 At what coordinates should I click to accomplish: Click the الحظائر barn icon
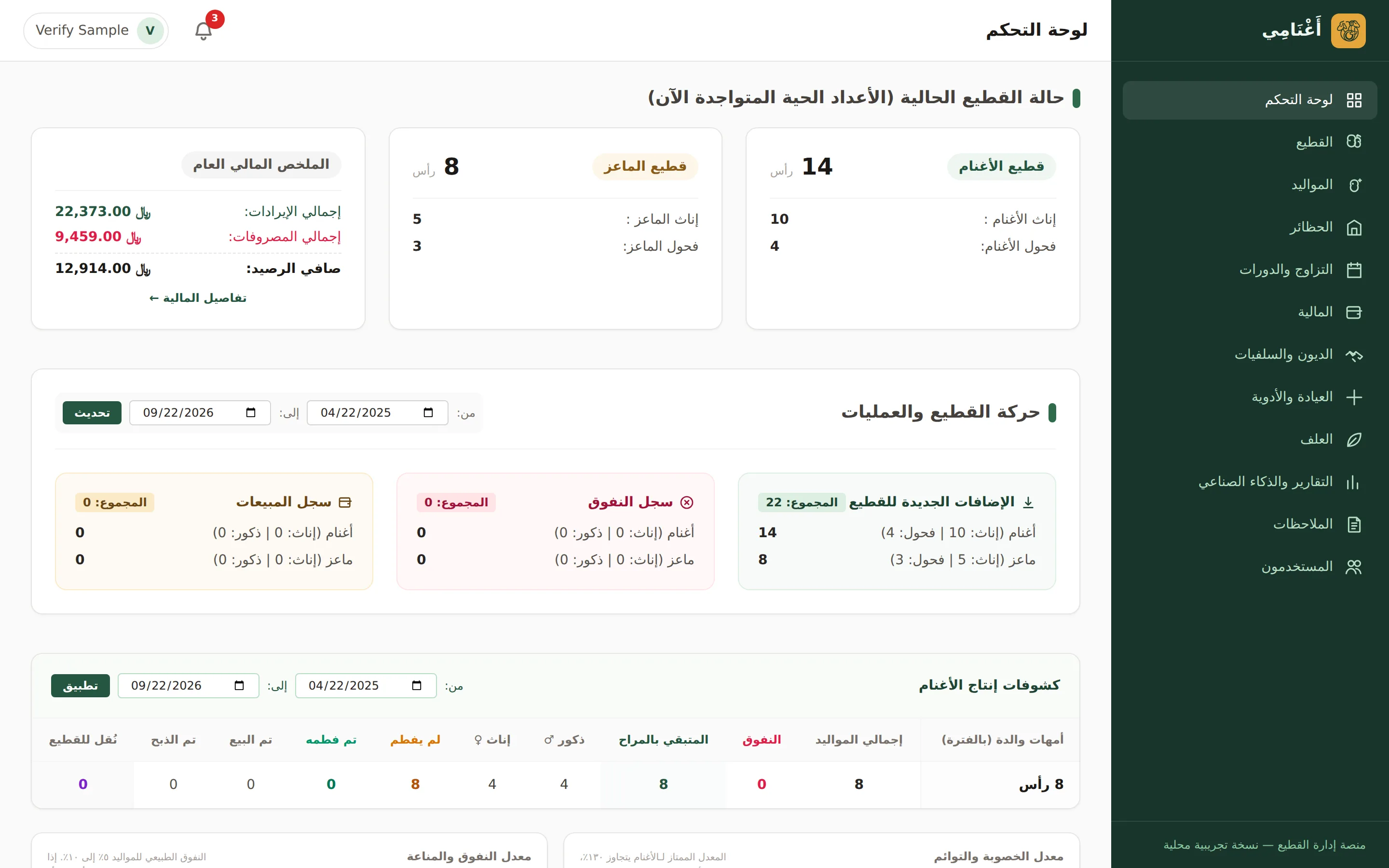[x=1354, y=227]
